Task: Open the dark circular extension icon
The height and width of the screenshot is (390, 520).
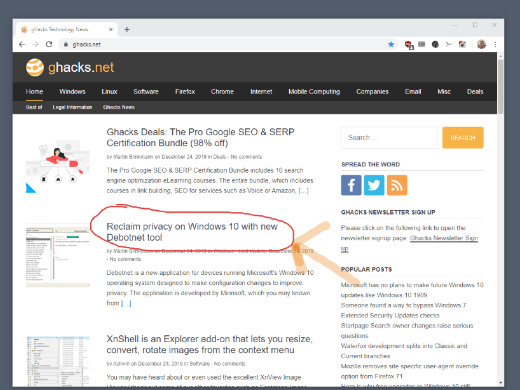Action: (x=435, y=44)
